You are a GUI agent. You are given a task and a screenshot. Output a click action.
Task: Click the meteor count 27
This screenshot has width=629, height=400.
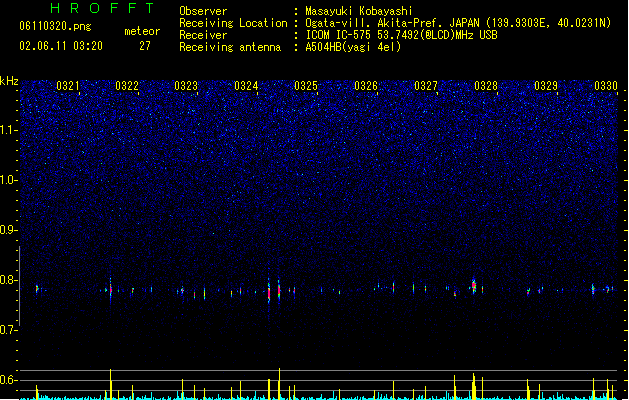pyautogui.click(x=145, y=46)
